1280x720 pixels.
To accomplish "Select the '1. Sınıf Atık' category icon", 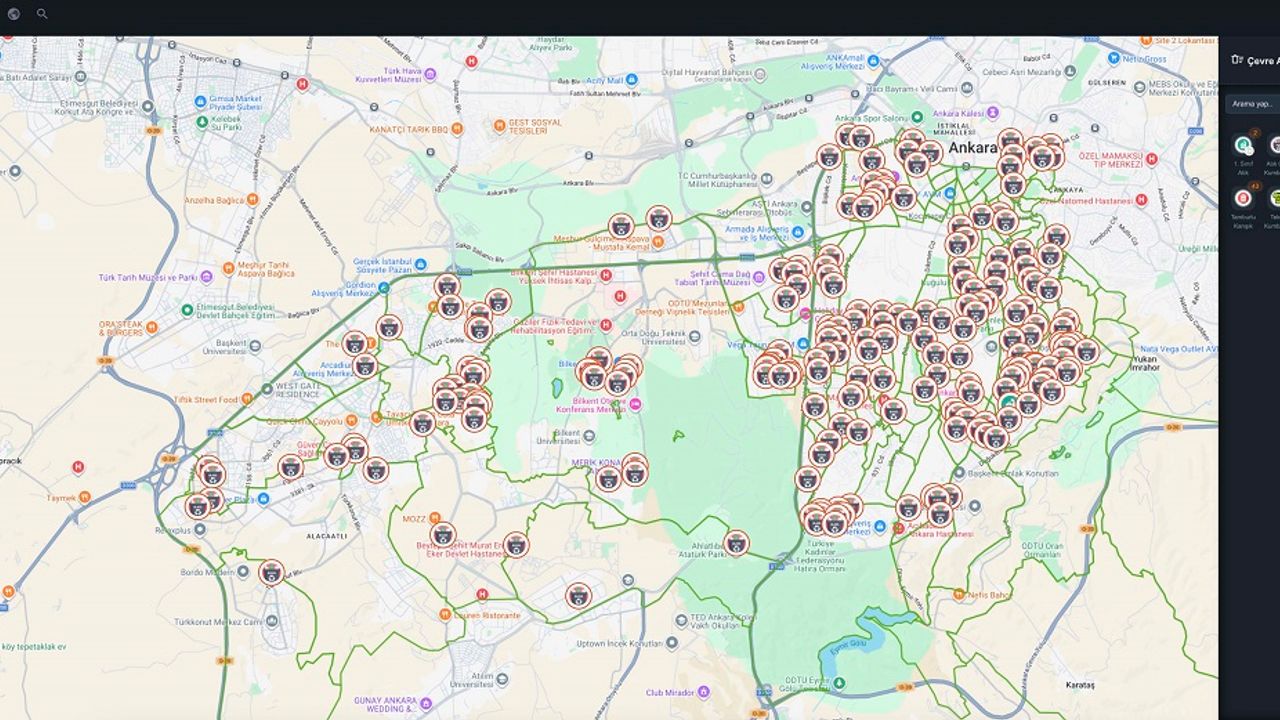I will click(x=1243, y=146).
